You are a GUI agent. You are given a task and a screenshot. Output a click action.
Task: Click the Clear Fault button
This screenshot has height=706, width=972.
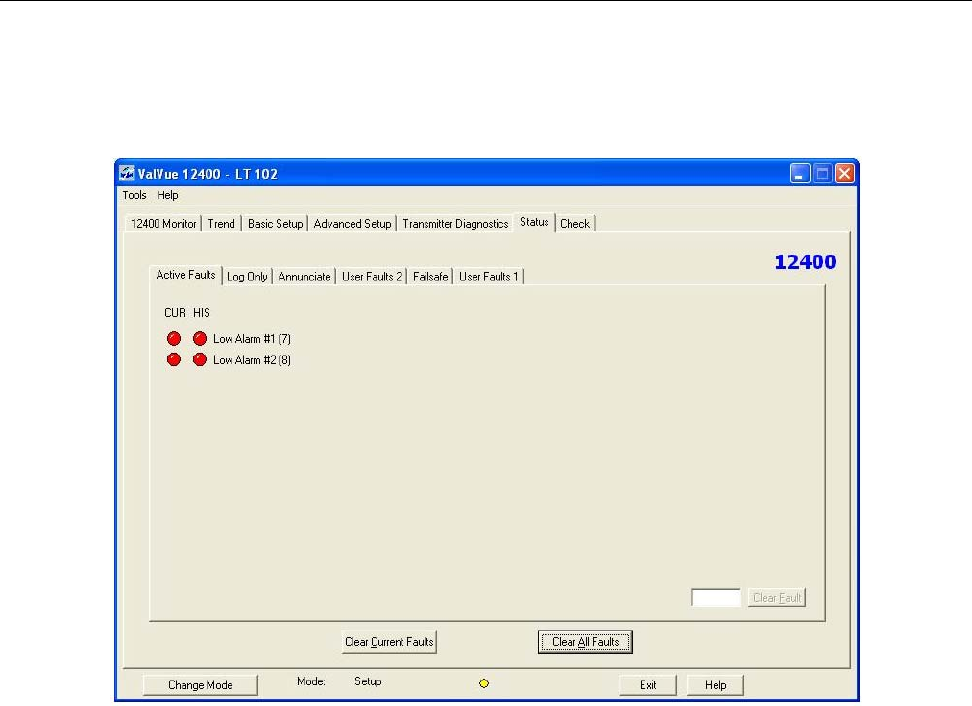pyautogui.click(x=777, y=598)
